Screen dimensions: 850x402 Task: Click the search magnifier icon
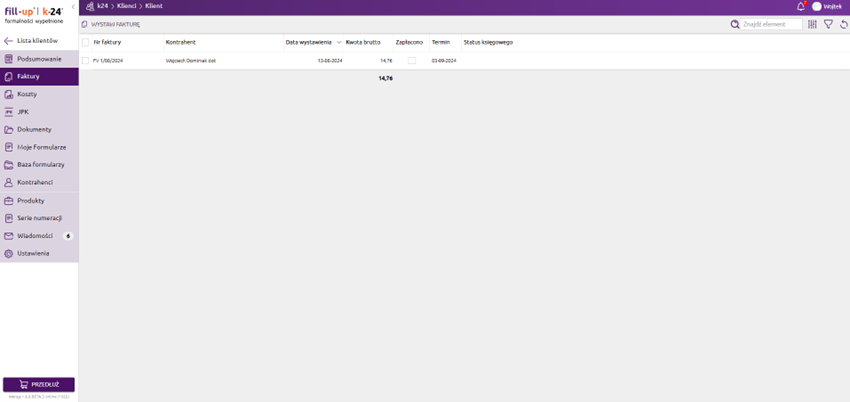point(735,24)
